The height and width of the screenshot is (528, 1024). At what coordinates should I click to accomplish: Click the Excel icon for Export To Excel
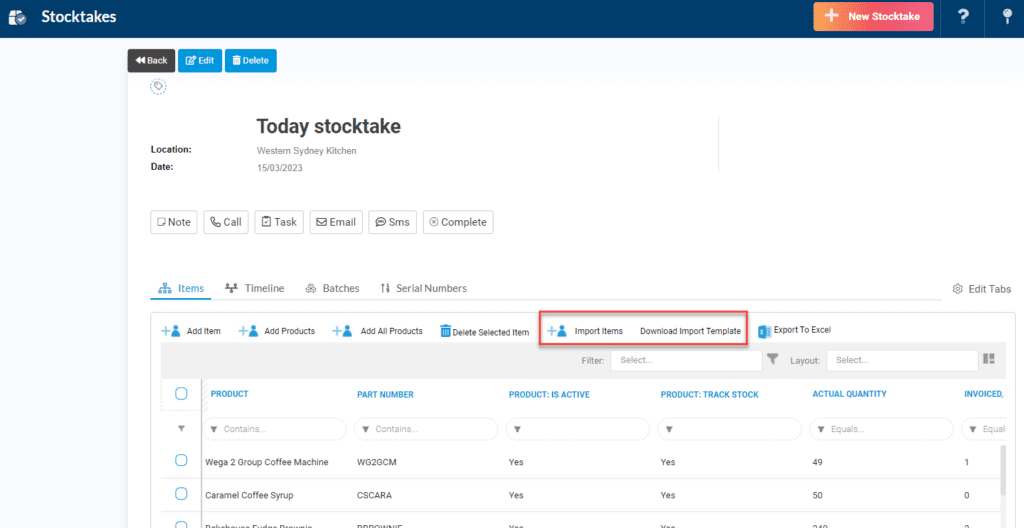coord(764,331)
